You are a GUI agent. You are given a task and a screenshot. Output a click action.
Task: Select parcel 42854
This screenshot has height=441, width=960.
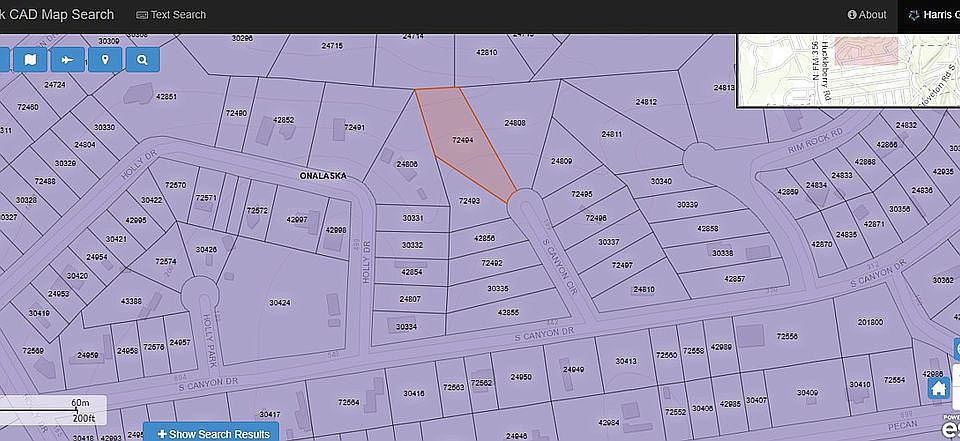411,272
